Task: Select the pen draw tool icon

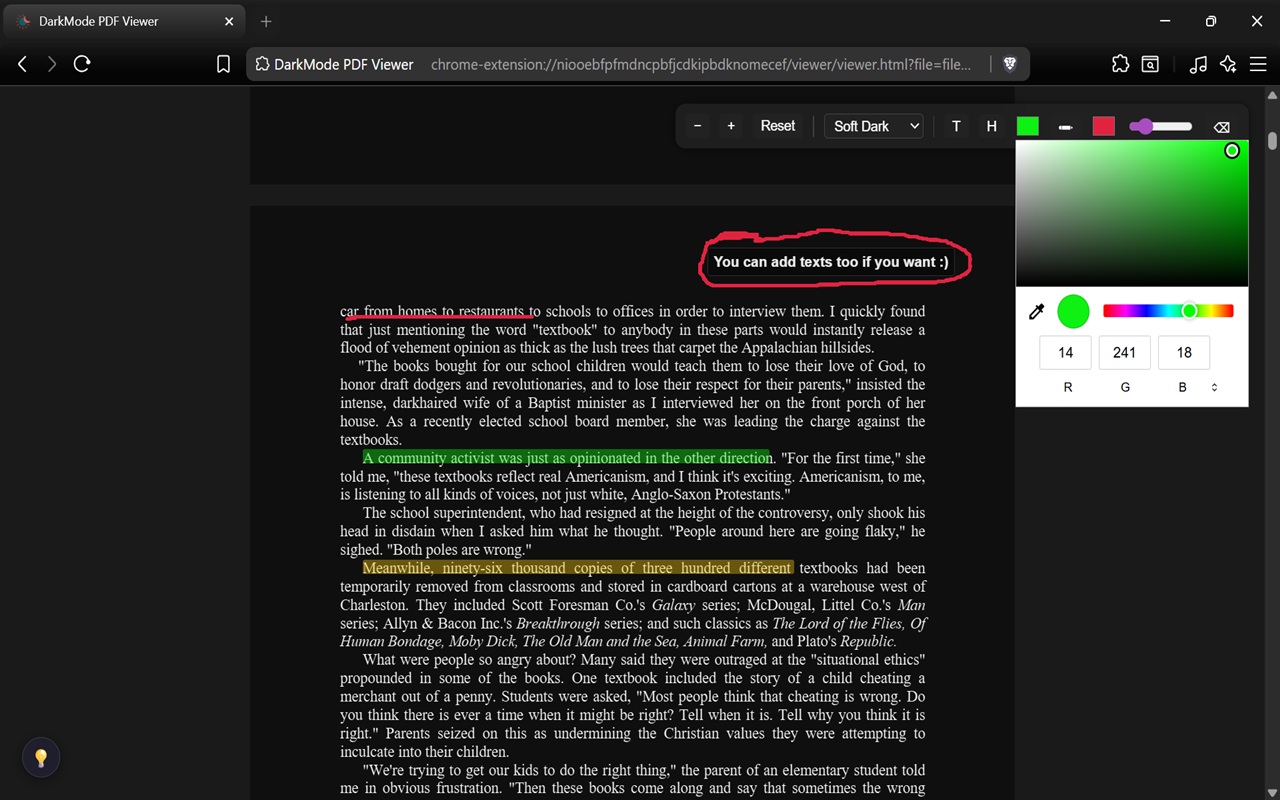Action: [x=1066, y=127]
